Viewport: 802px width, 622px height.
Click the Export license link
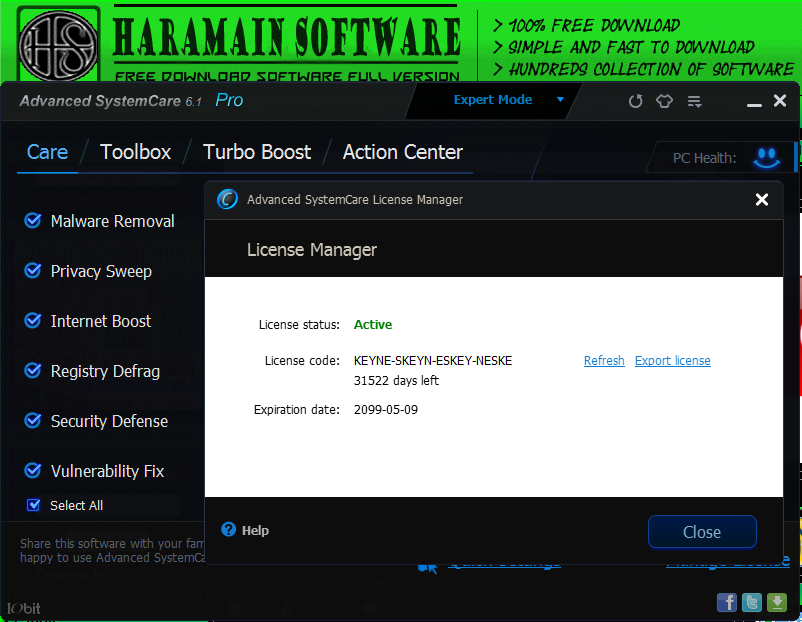(x=673, y=361)
